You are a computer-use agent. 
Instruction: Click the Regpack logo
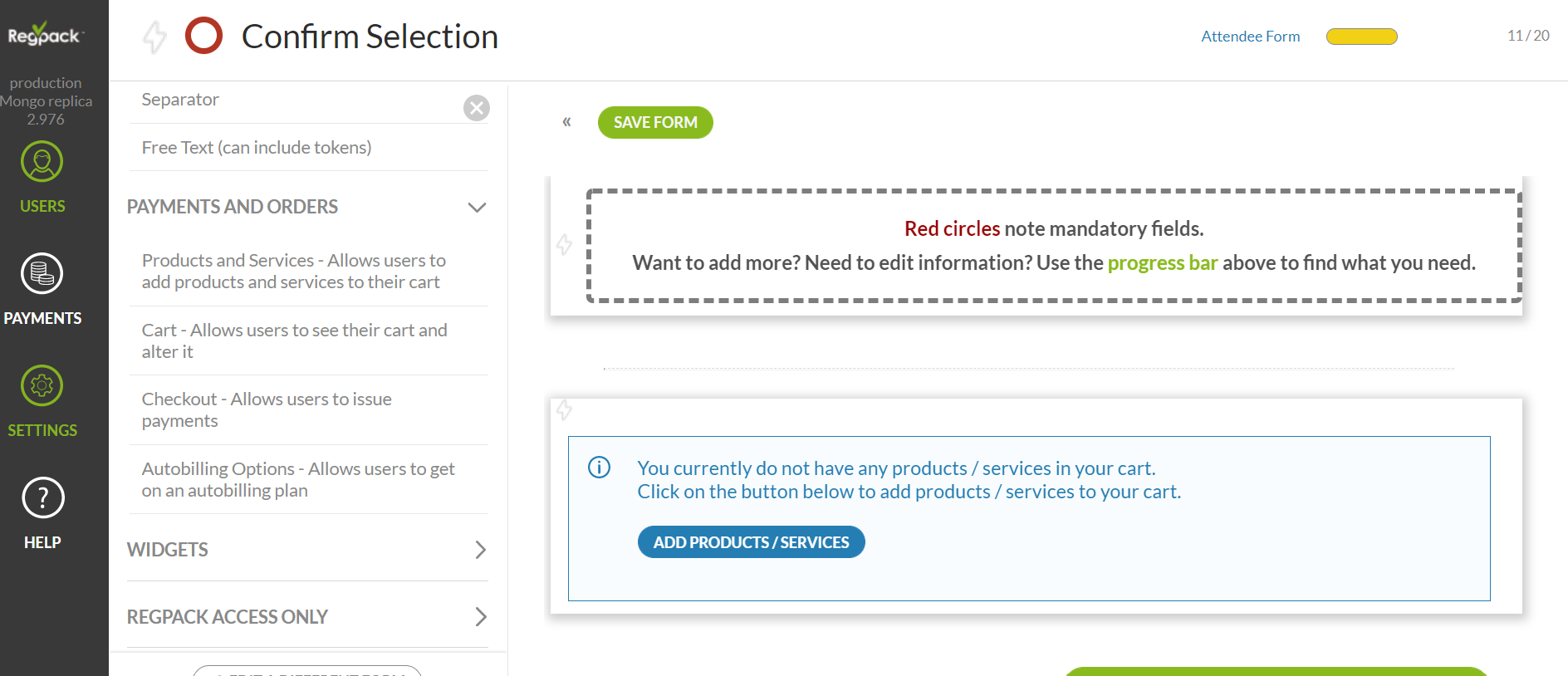coord(45,34)
